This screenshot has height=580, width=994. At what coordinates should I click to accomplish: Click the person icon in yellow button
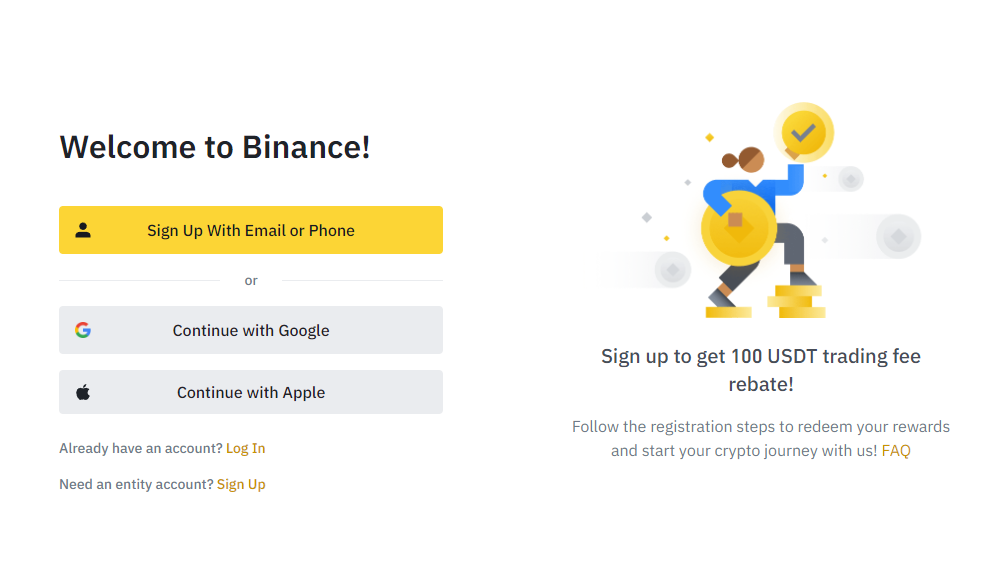pyautogui.click(x=83, y=230)
